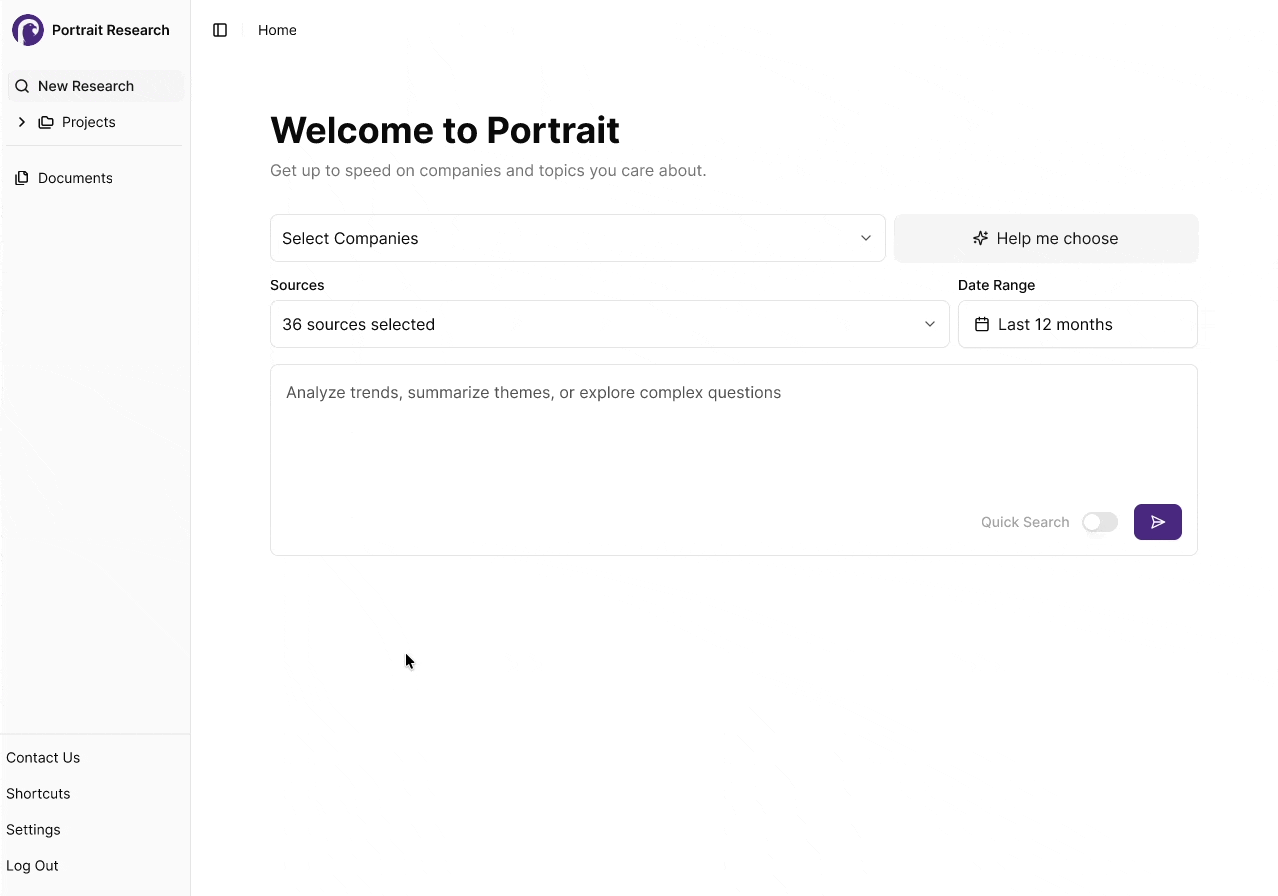Screen dimensions: 1278x896
Task: Open New Research in the sidebar
Action: pos(96,86)
